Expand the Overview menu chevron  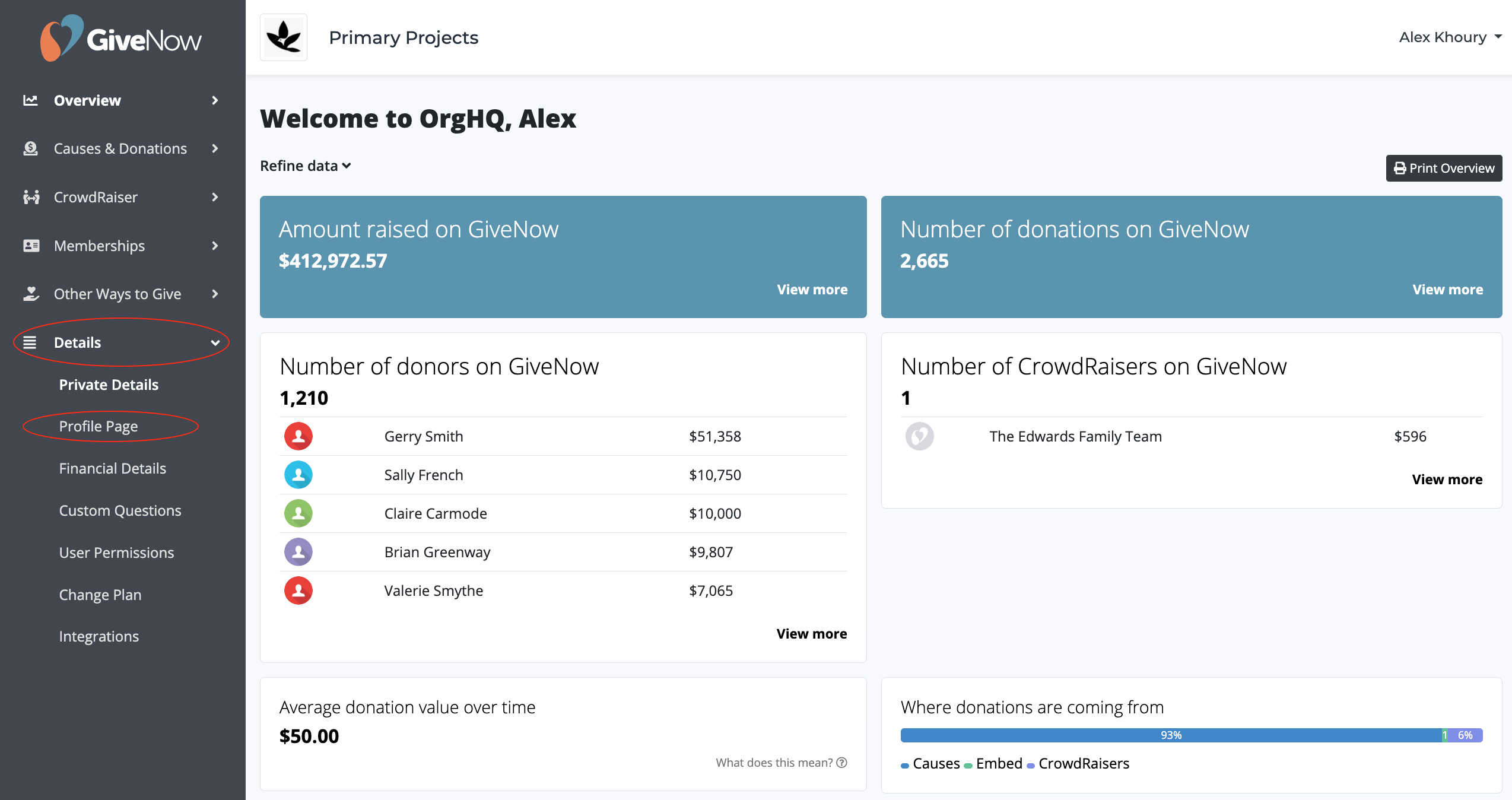(x=215, y=100)
